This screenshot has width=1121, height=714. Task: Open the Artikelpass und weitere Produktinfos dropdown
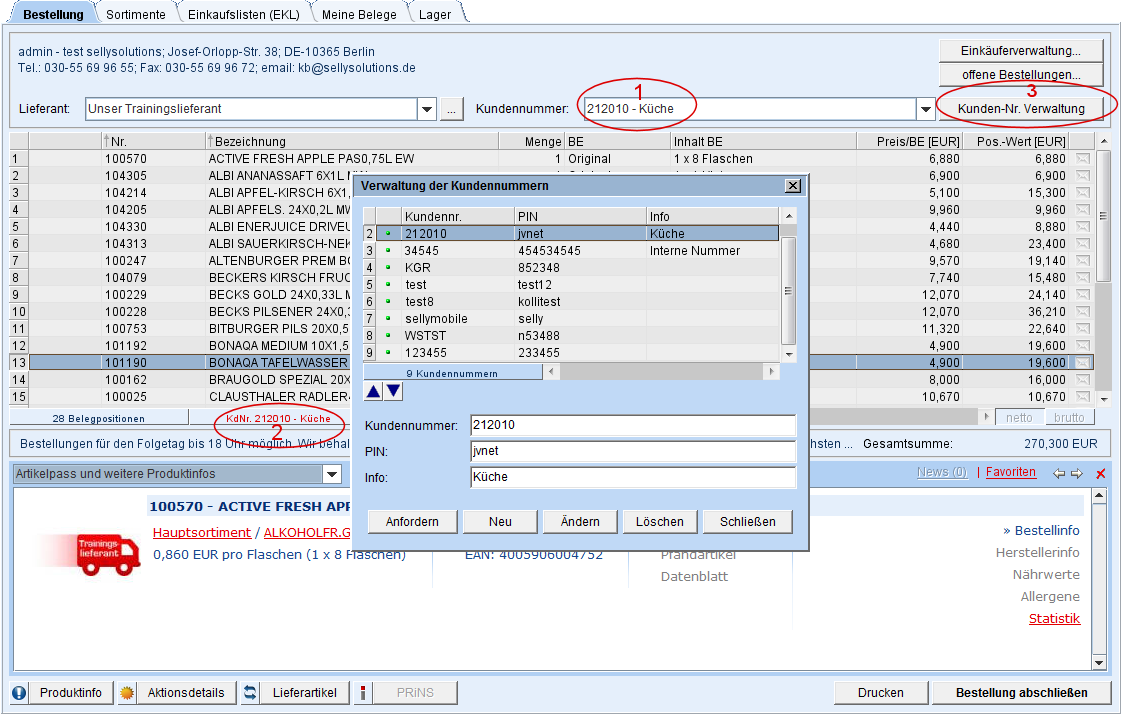[x=332, y=474]
